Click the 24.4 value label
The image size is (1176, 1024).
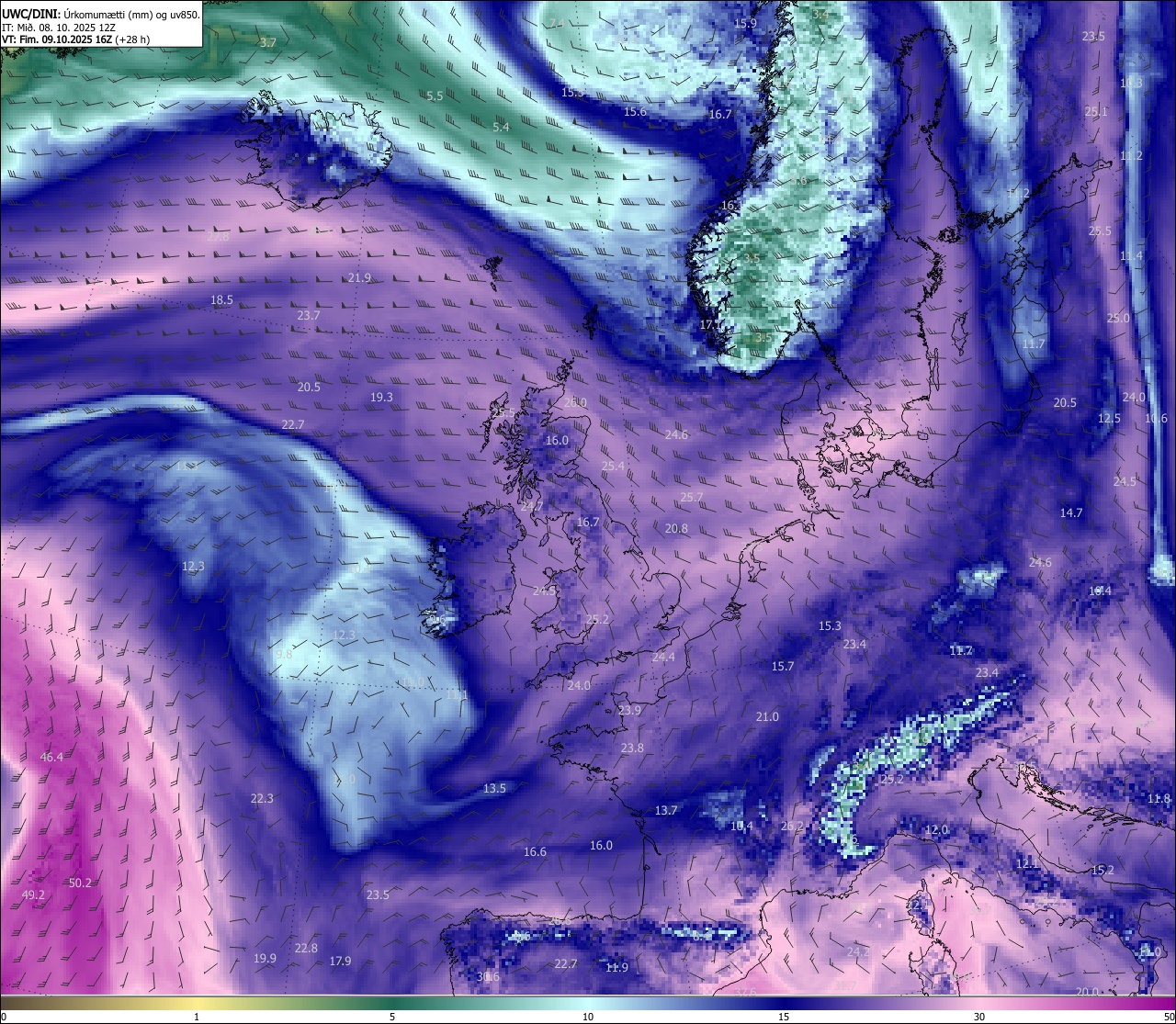coord(663,658)
